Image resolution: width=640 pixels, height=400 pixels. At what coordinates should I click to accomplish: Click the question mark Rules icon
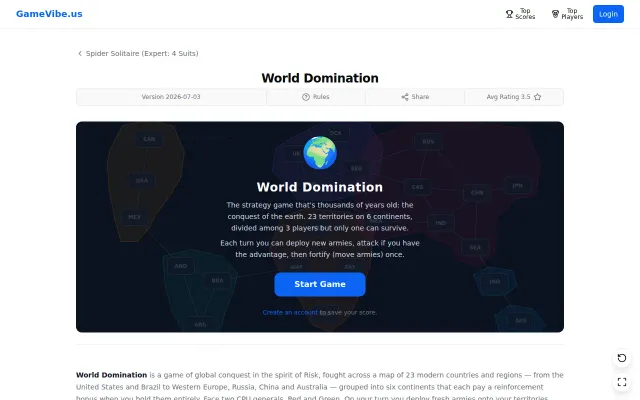[x=306, y=97]
